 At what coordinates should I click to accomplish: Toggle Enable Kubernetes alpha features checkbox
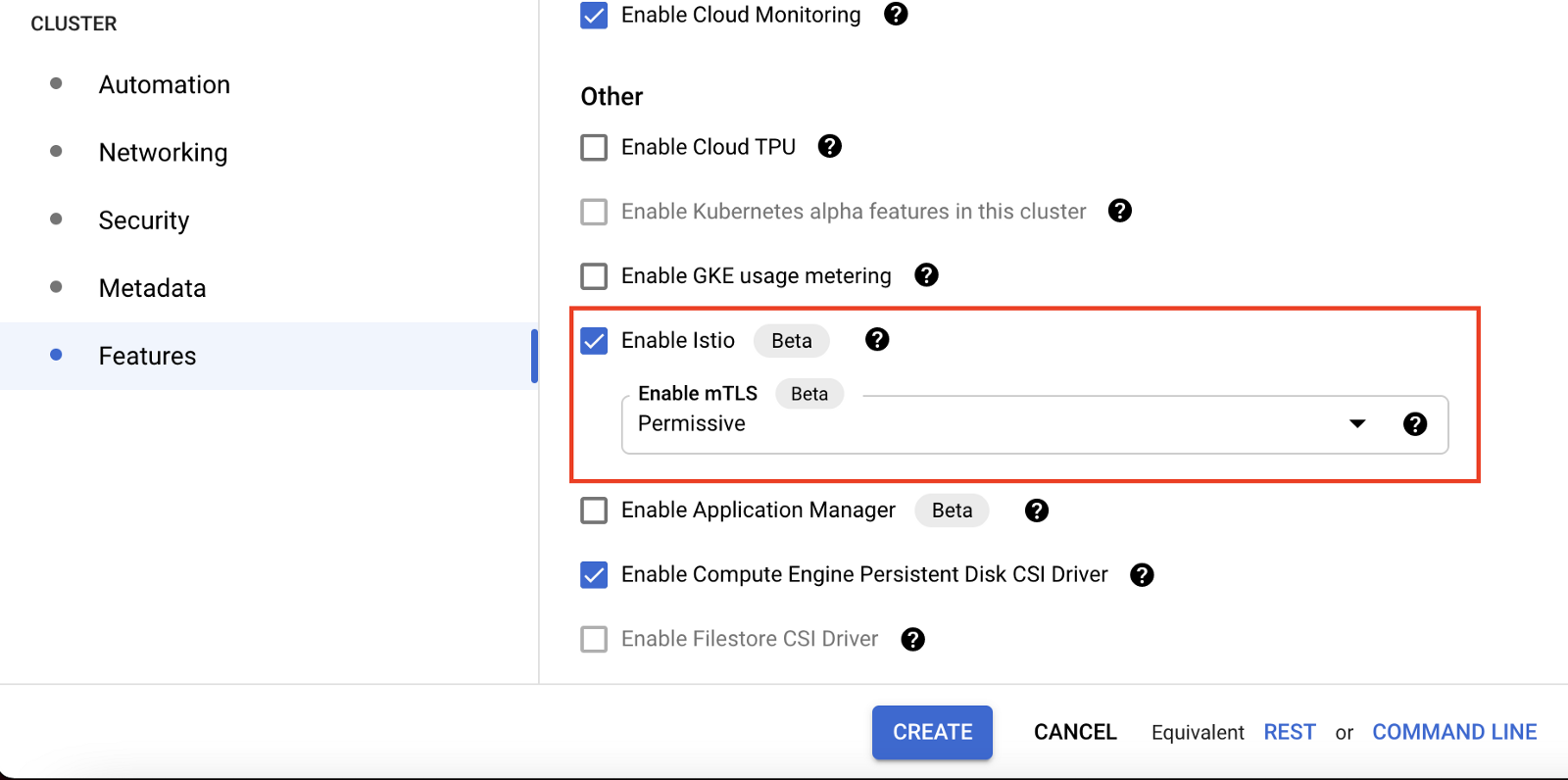pyautogui.click(x=594, y=212)
